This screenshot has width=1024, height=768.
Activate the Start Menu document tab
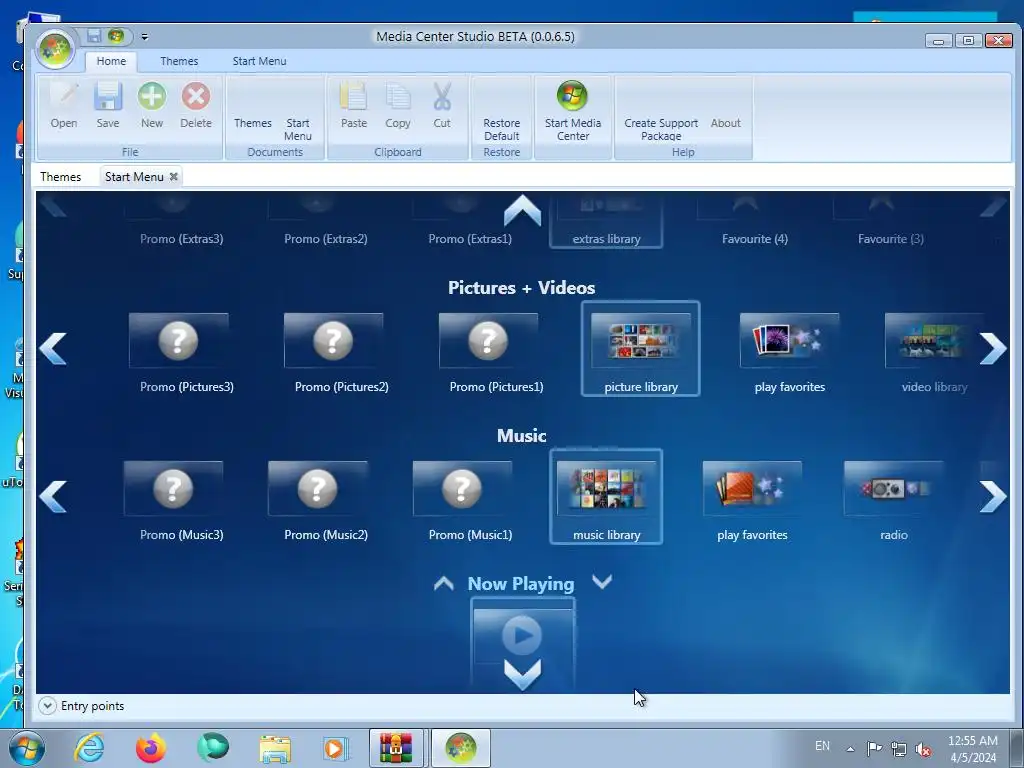click(x=134, y=176)
